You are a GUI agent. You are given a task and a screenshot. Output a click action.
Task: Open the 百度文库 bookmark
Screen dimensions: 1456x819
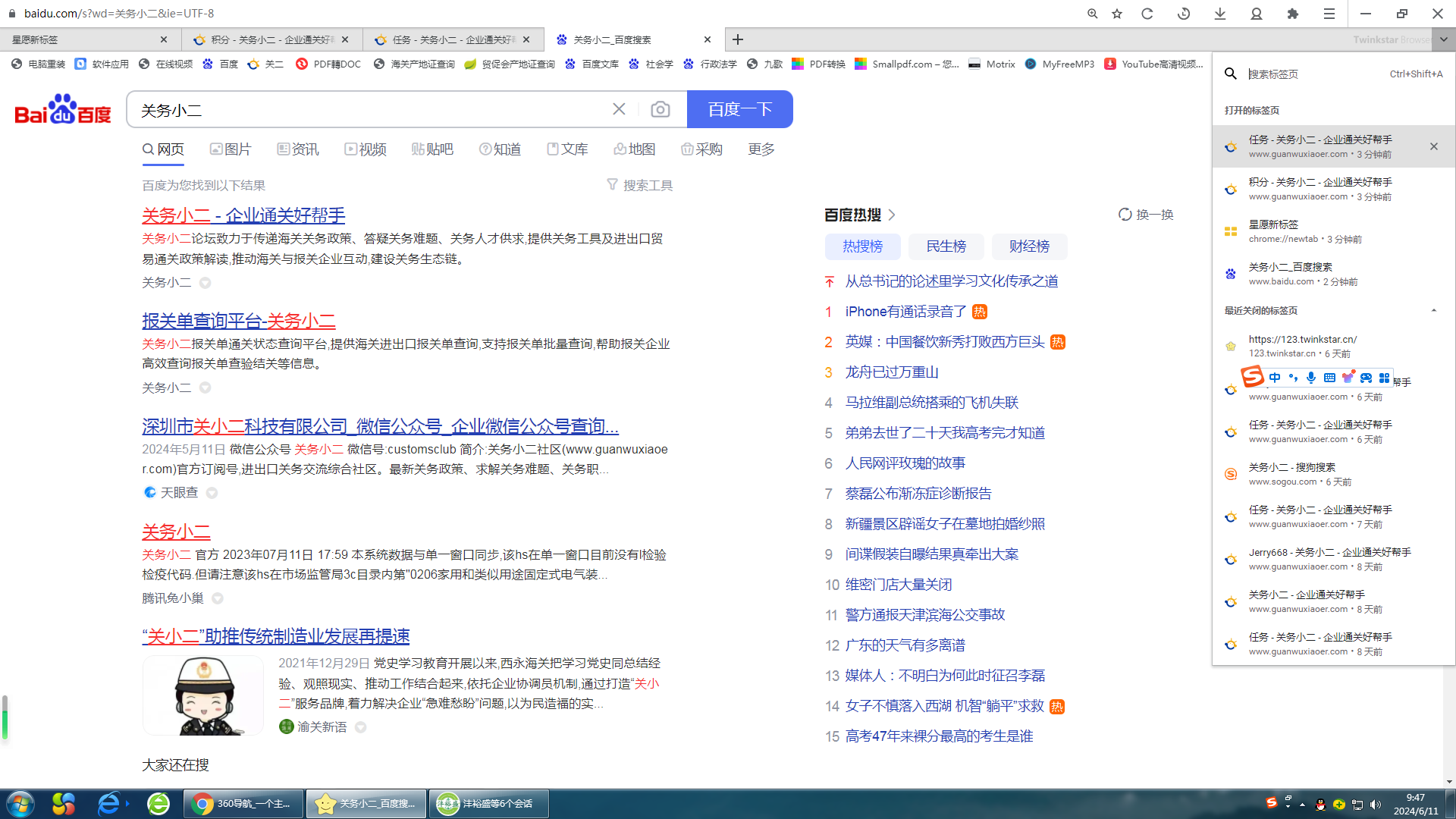tap(592, 64)
